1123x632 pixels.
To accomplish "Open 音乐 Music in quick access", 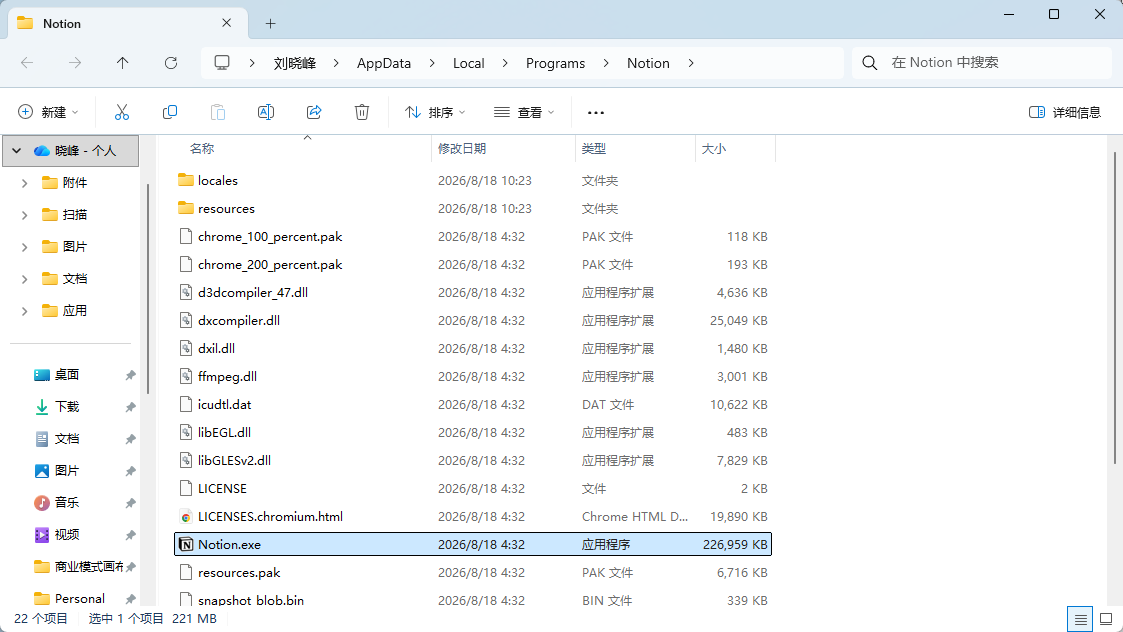I will pos(67,503).
